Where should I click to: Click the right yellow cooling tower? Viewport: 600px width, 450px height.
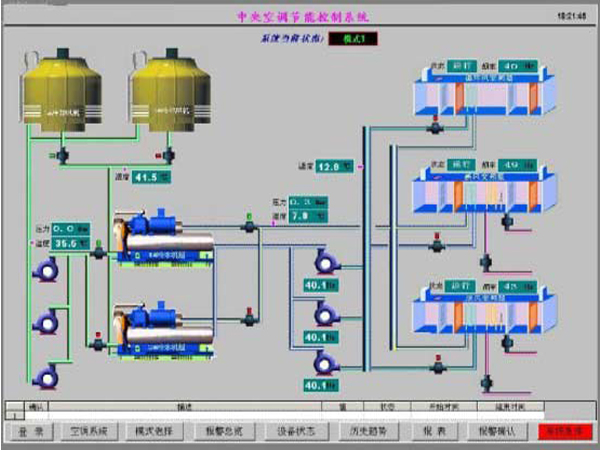coord(167,94)
